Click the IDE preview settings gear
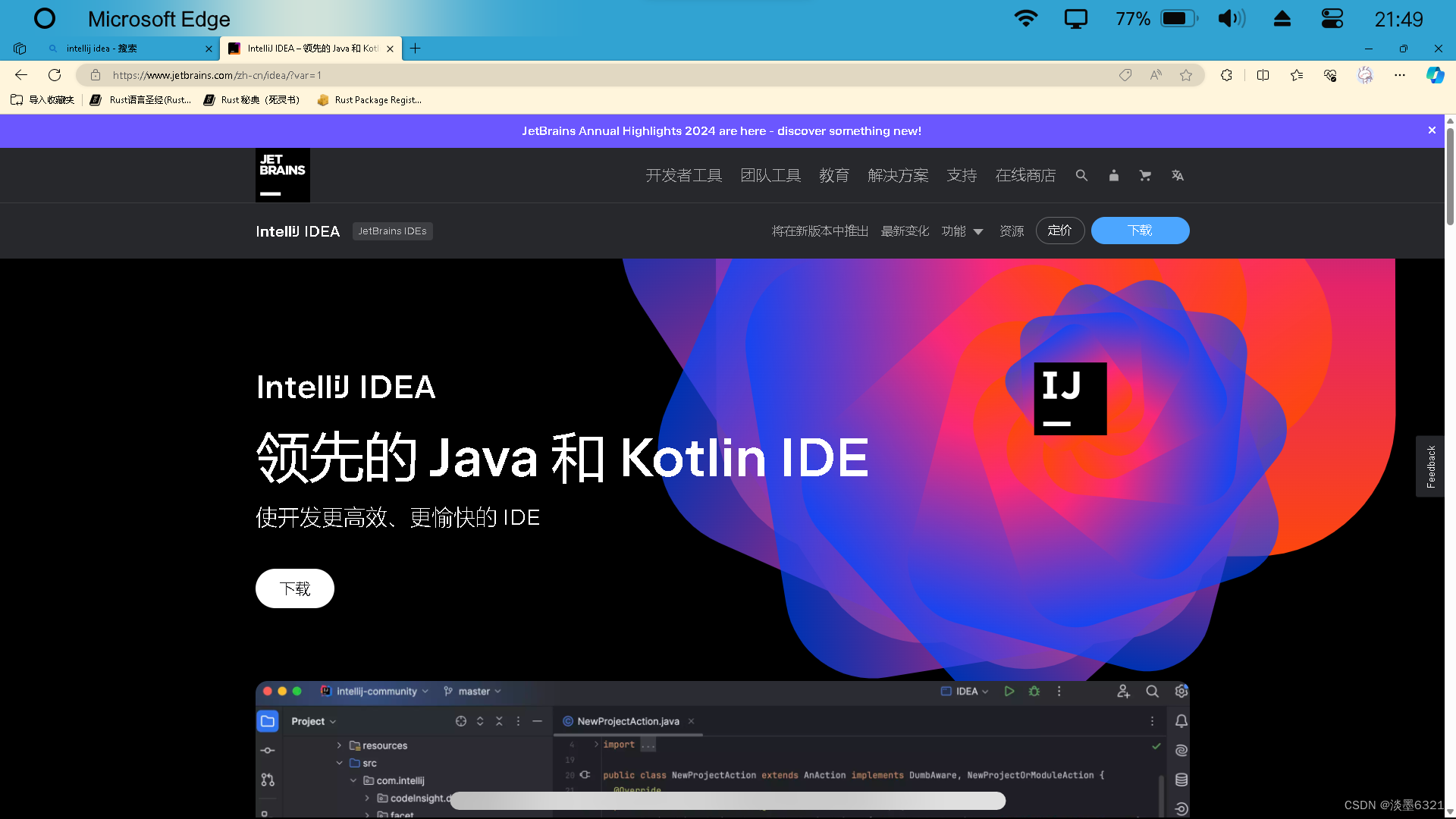 pyautogui.click(x=1181, y=692)
